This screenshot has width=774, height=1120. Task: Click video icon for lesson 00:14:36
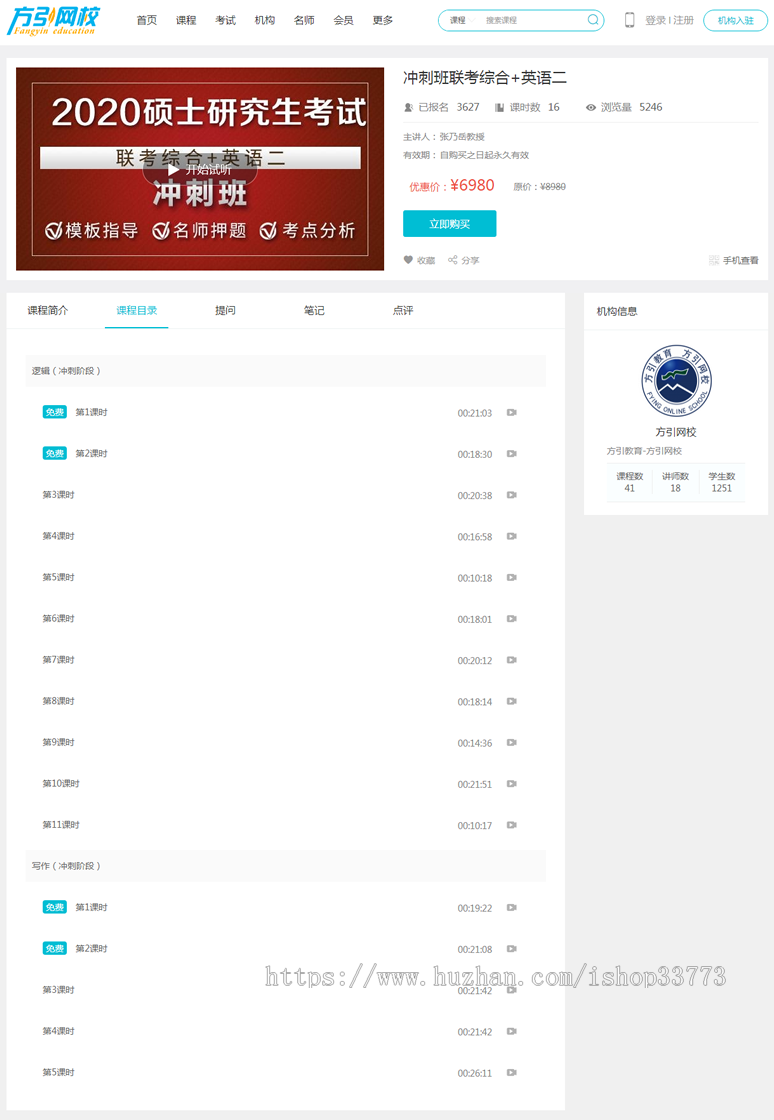click(512, 743)
